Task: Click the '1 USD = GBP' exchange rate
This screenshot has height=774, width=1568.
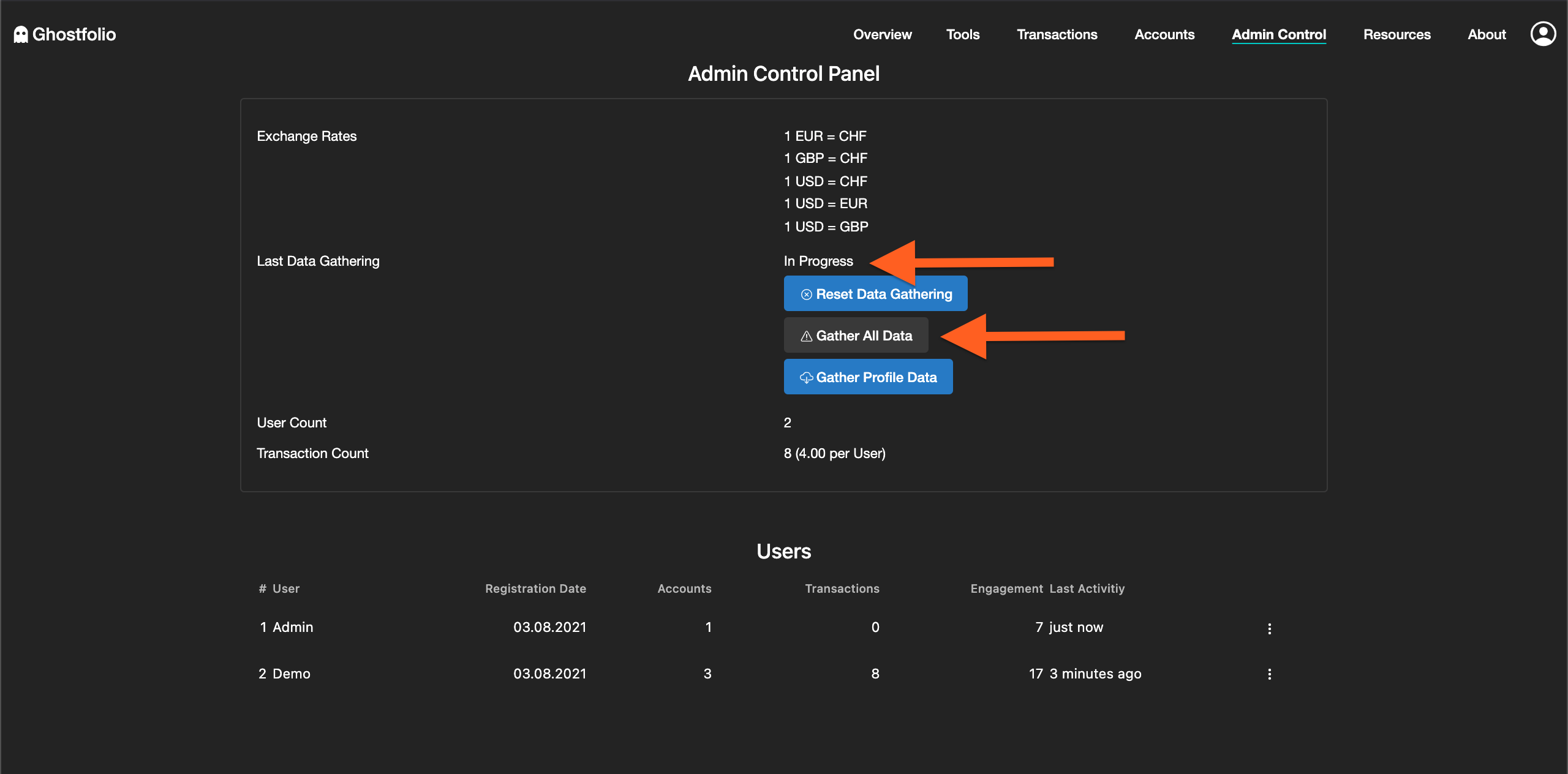Action: click(x=826, y=227)
